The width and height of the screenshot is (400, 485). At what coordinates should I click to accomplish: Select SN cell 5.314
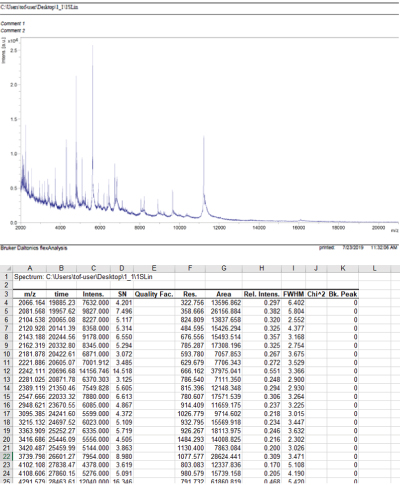click(122, 328)
